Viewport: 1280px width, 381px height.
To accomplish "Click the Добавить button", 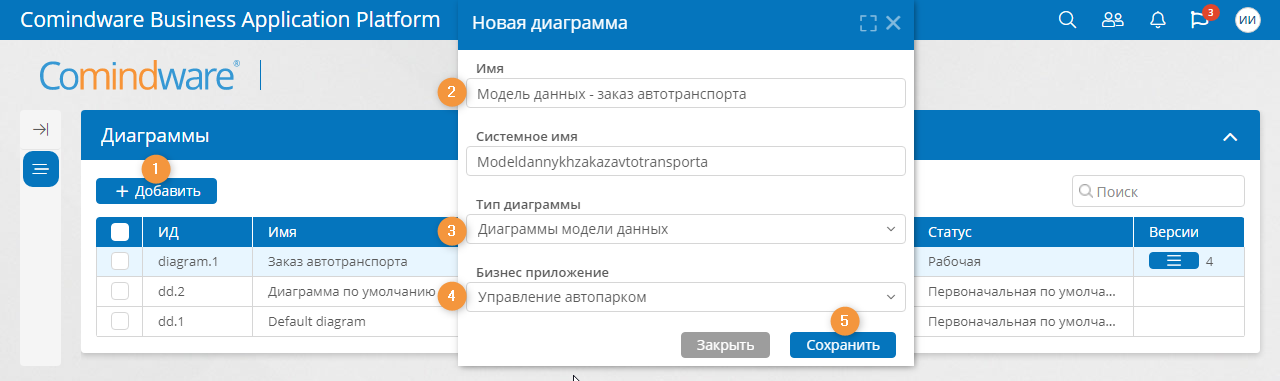I will (156, 191).
